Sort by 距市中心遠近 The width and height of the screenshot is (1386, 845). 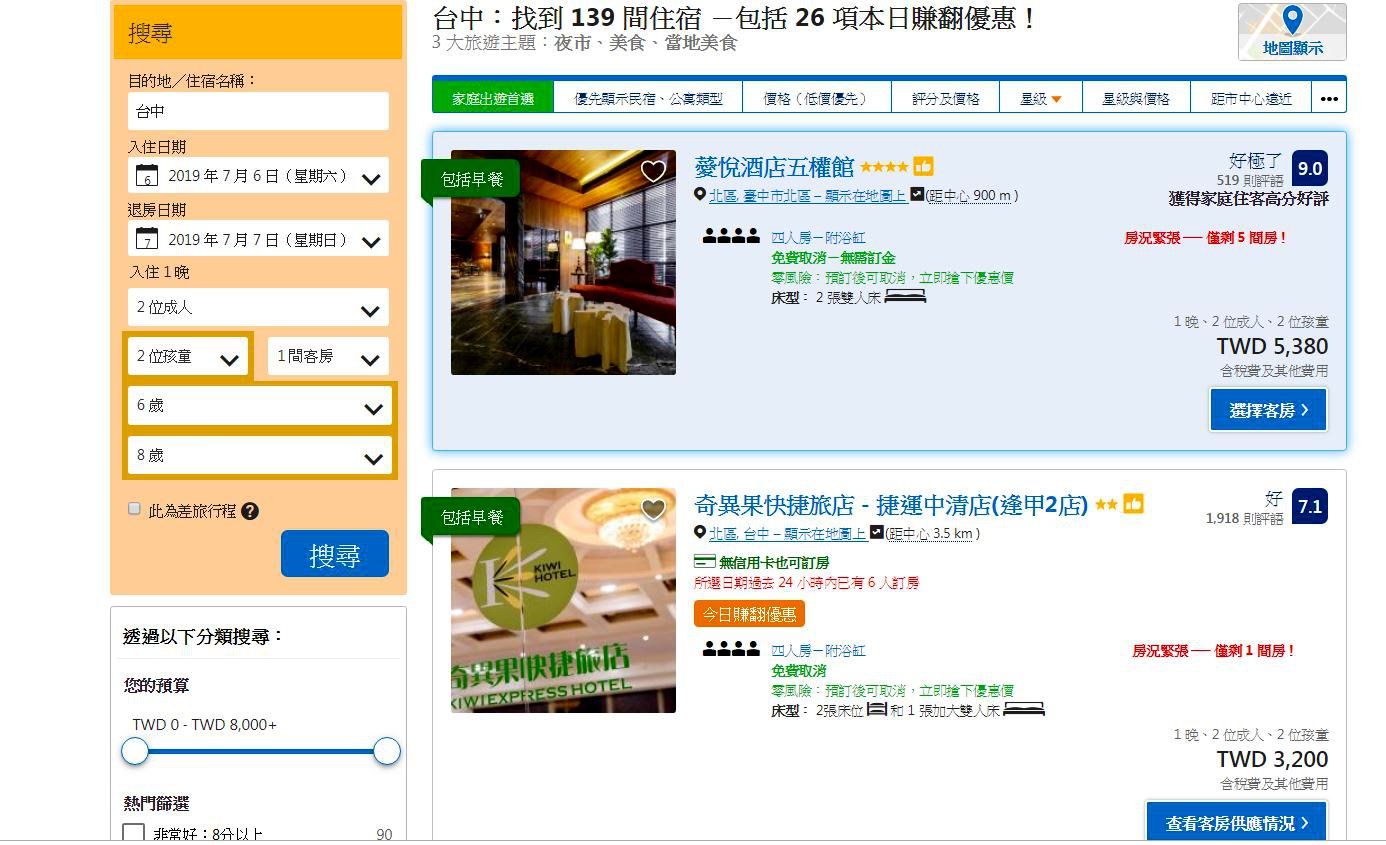click(x=1251, y=98)
